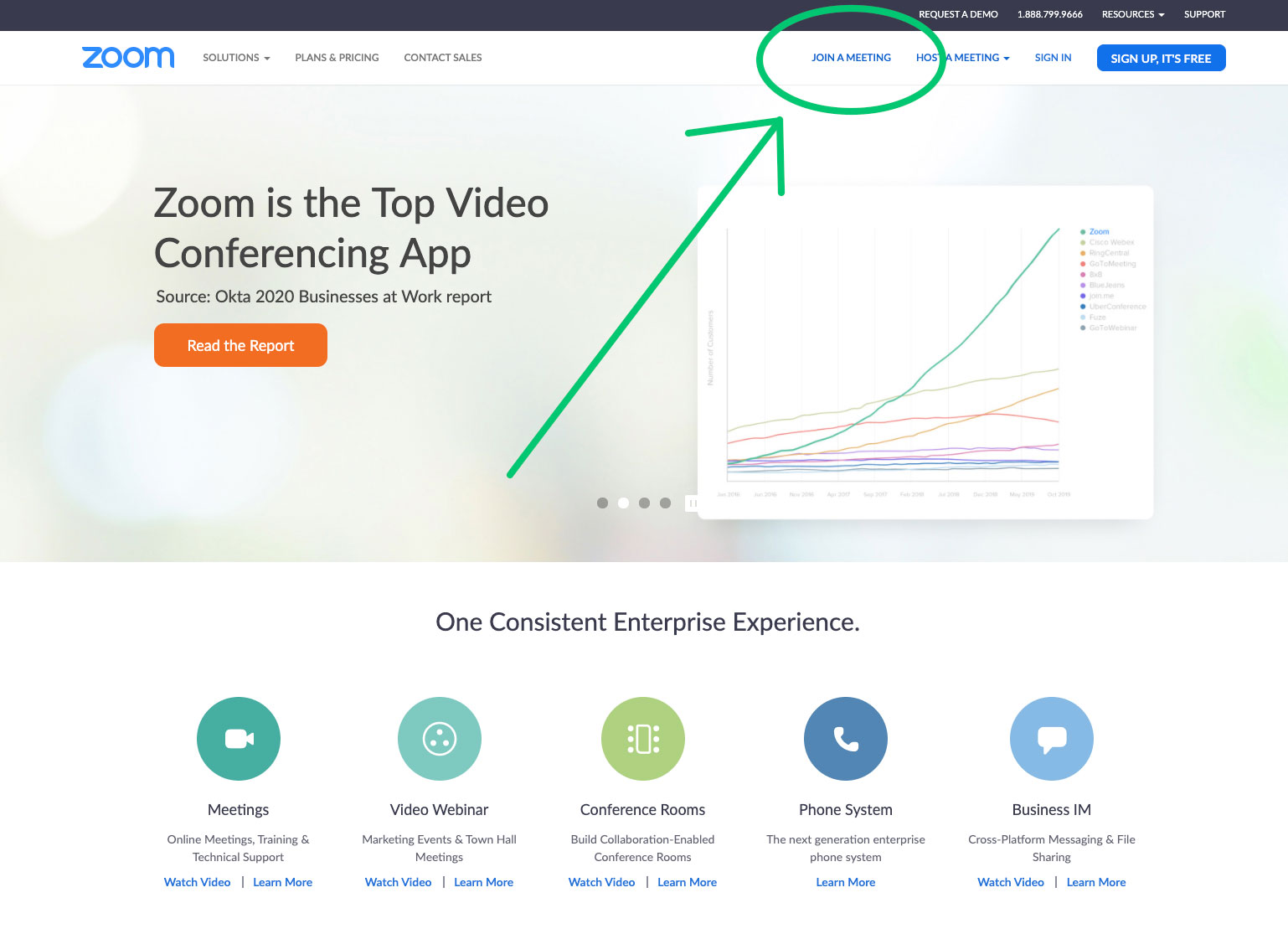1288x939 pixels.
Task: Open the Support link
Action: click(1204, 14)
